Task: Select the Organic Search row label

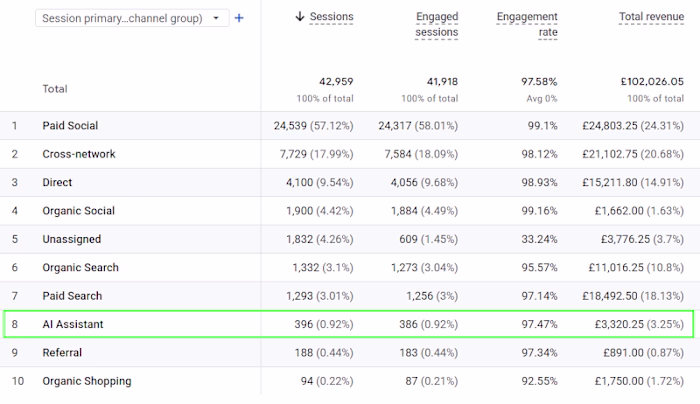Action: click(x=81, y=267)
